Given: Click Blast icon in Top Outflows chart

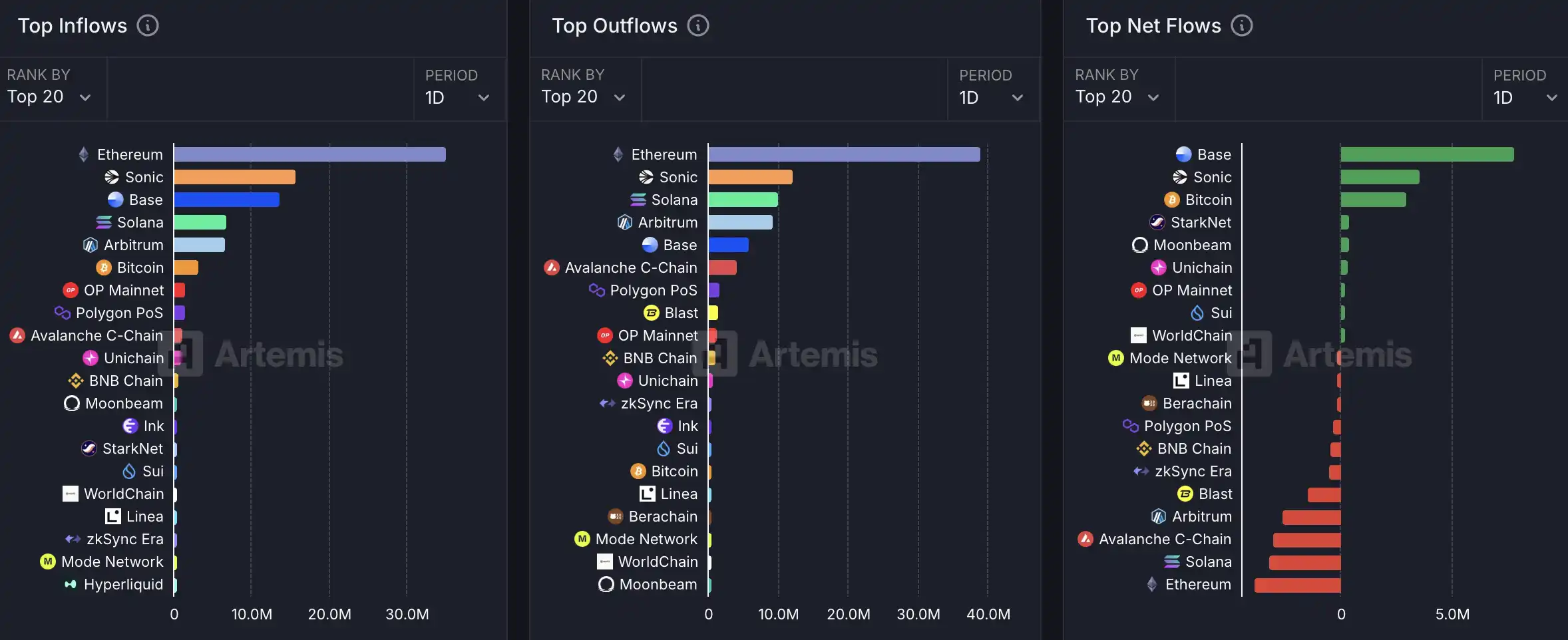Looking at the screenshot, I should pos(652,313).
